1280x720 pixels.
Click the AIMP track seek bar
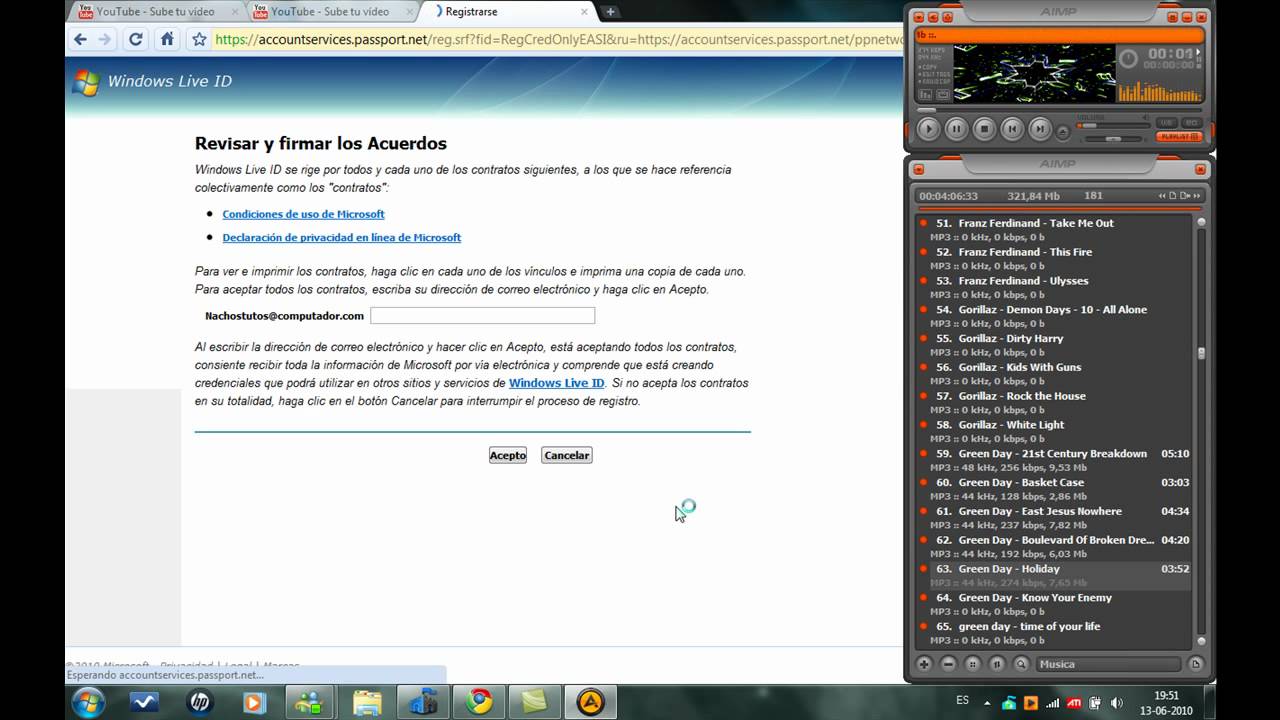1060,110
